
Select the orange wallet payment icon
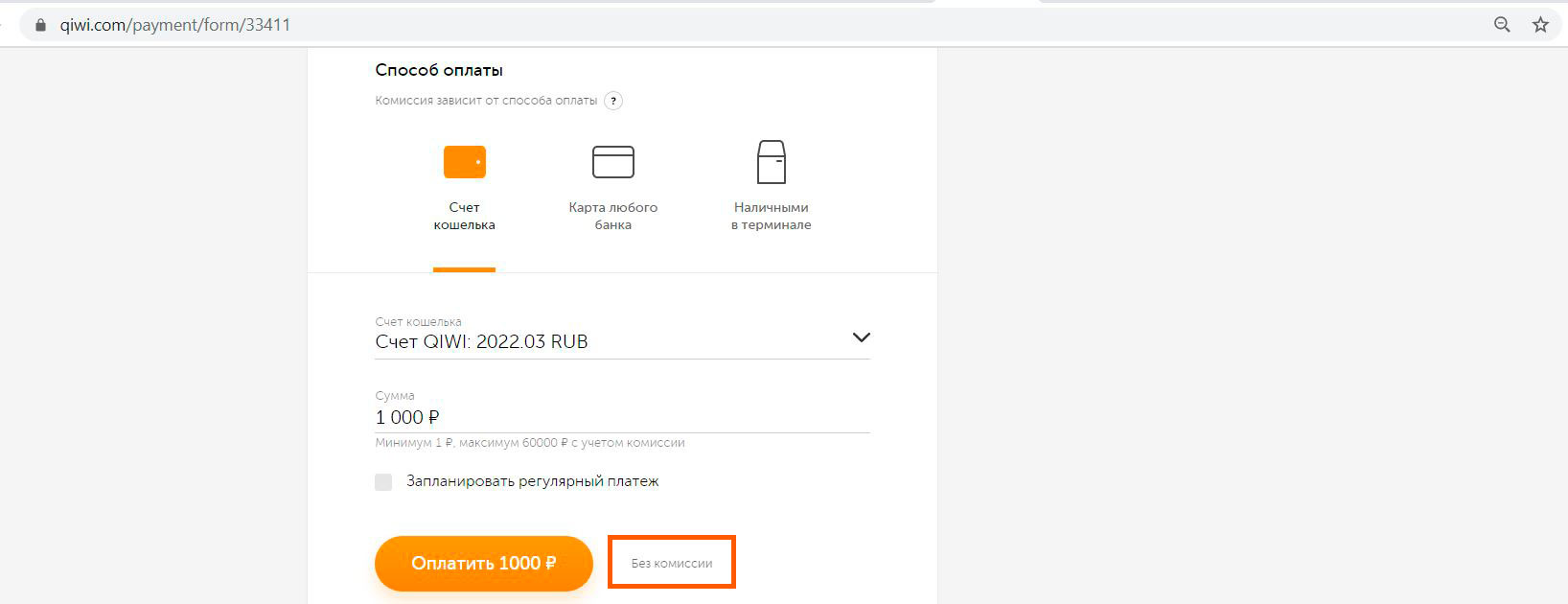tap(465, 162)
